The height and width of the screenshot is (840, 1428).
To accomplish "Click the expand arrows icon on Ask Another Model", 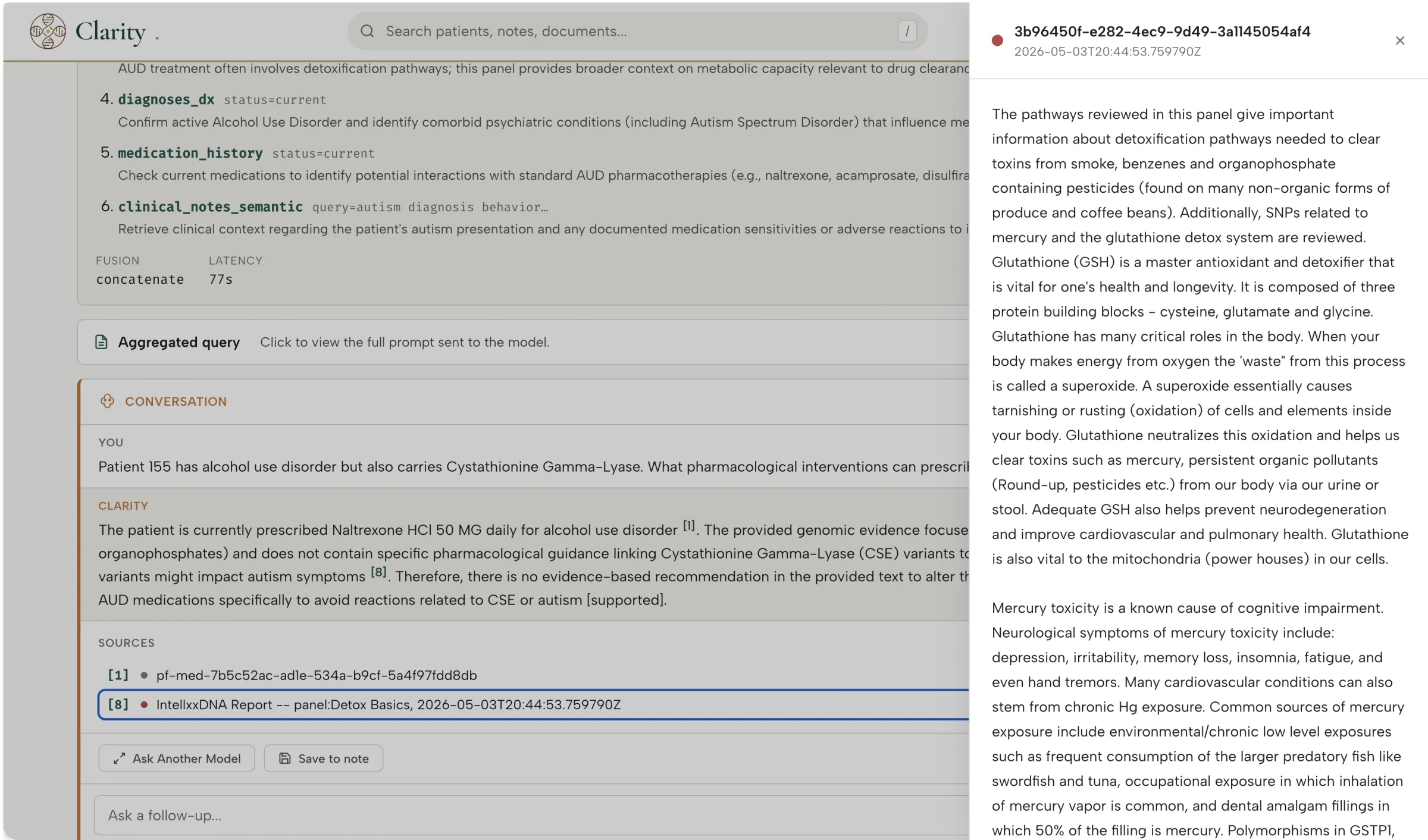I will [x=119, y=758].
